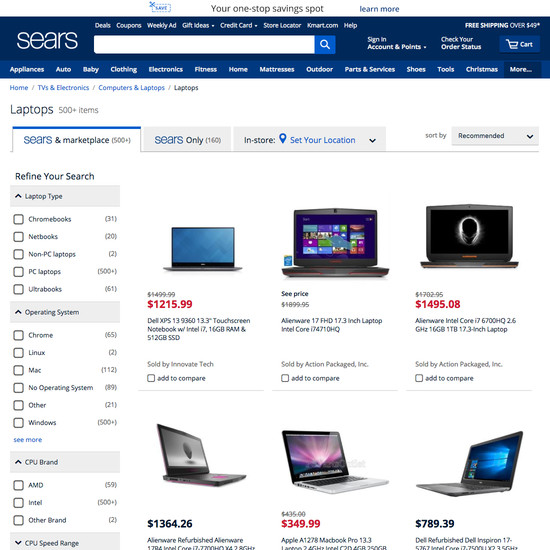This screenshot has width=550, height=550.
Task: Tick the Mac operating system checkbox
Action: coord(18,370)
